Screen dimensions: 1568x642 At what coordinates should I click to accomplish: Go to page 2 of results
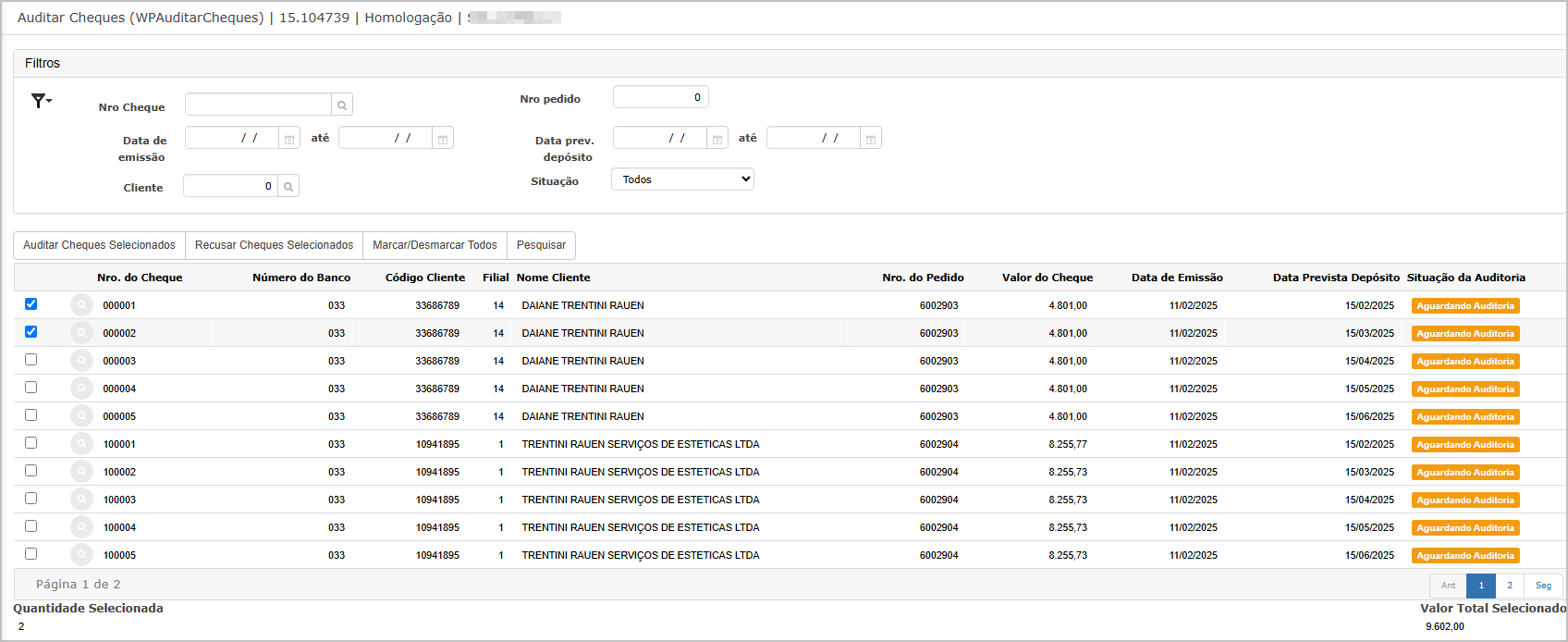coord(1510,586)
